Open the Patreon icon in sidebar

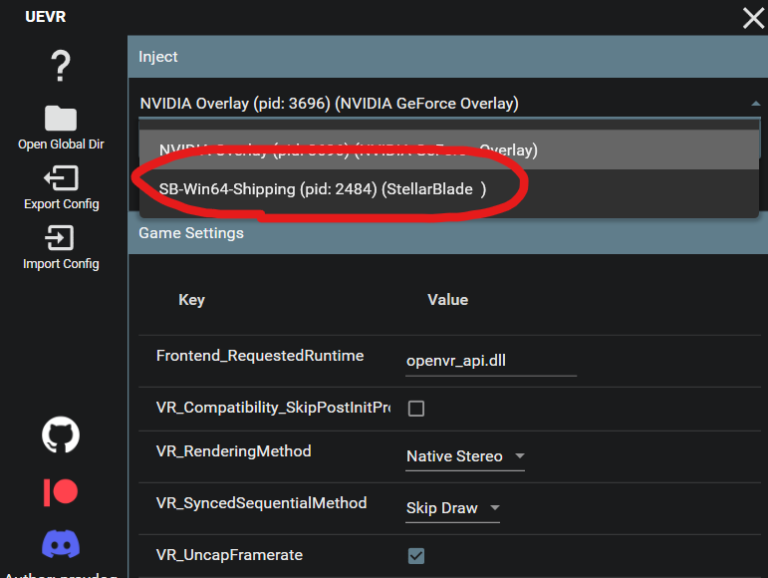pyautogui.click(x=61, y=492)
